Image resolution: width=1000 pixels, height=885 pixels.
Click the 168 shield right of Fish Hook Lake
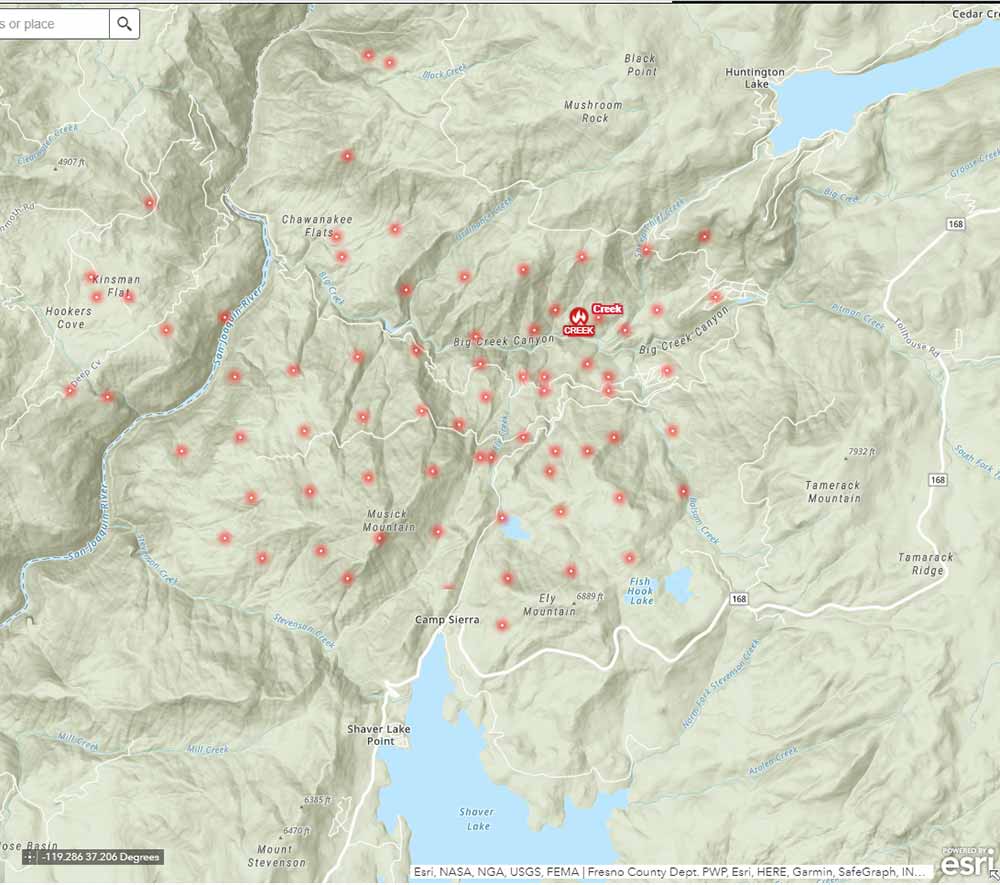point(738,599)
